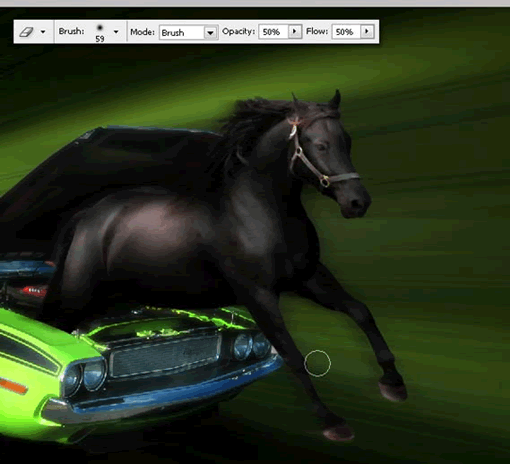Open the Opacity slider arrow

(x=295, y=32)
